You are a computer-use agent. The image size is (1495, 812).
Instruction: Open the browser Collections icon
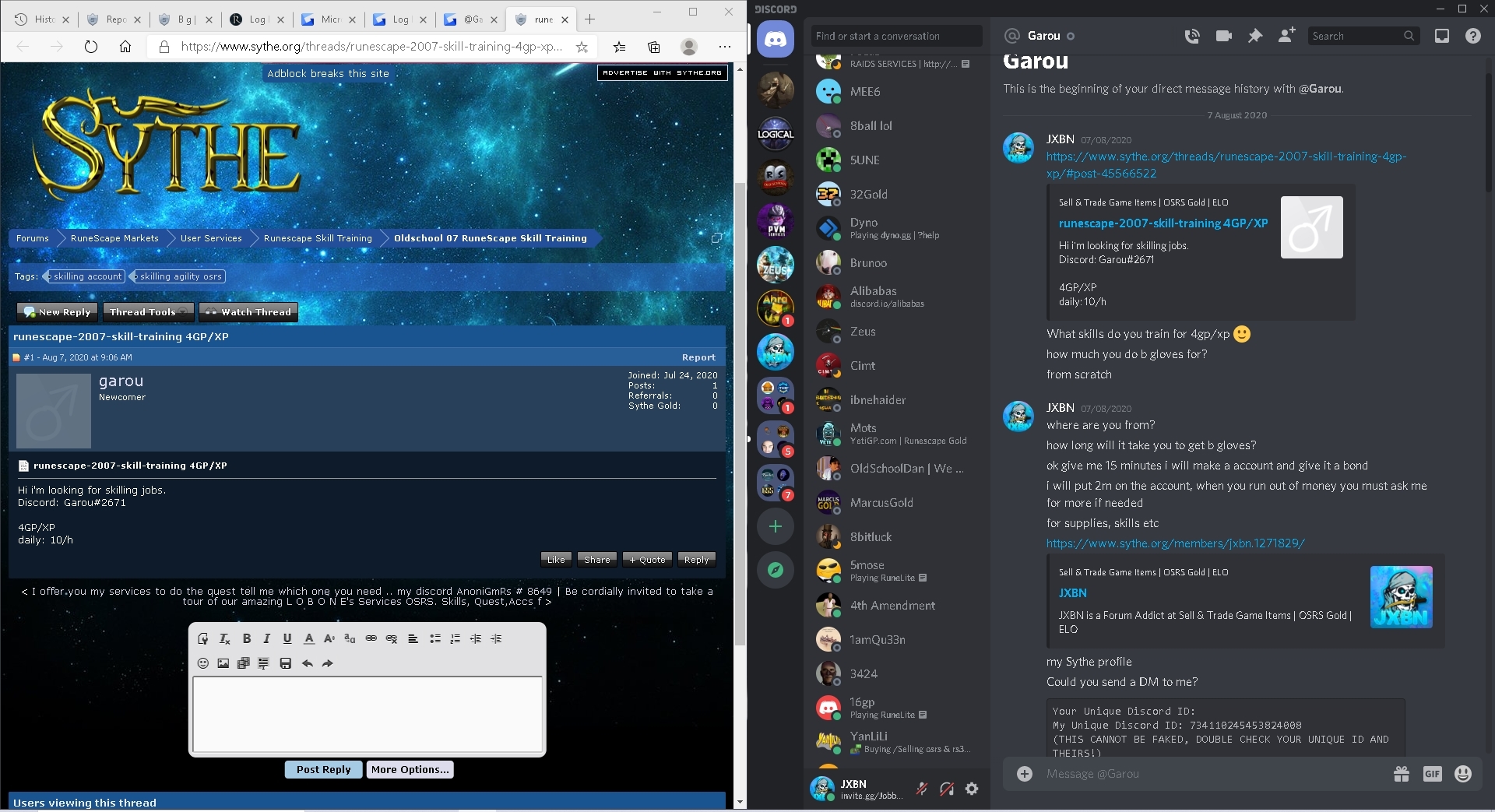tap(654, 47)
